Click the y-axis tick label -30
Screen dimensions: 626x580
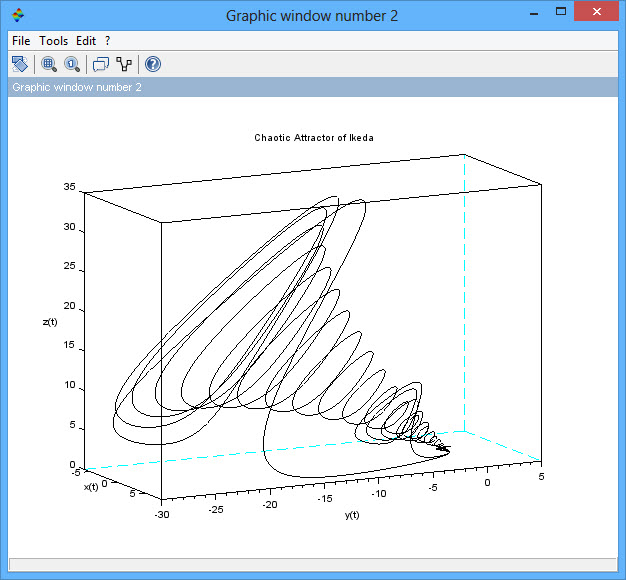point(162,515)
